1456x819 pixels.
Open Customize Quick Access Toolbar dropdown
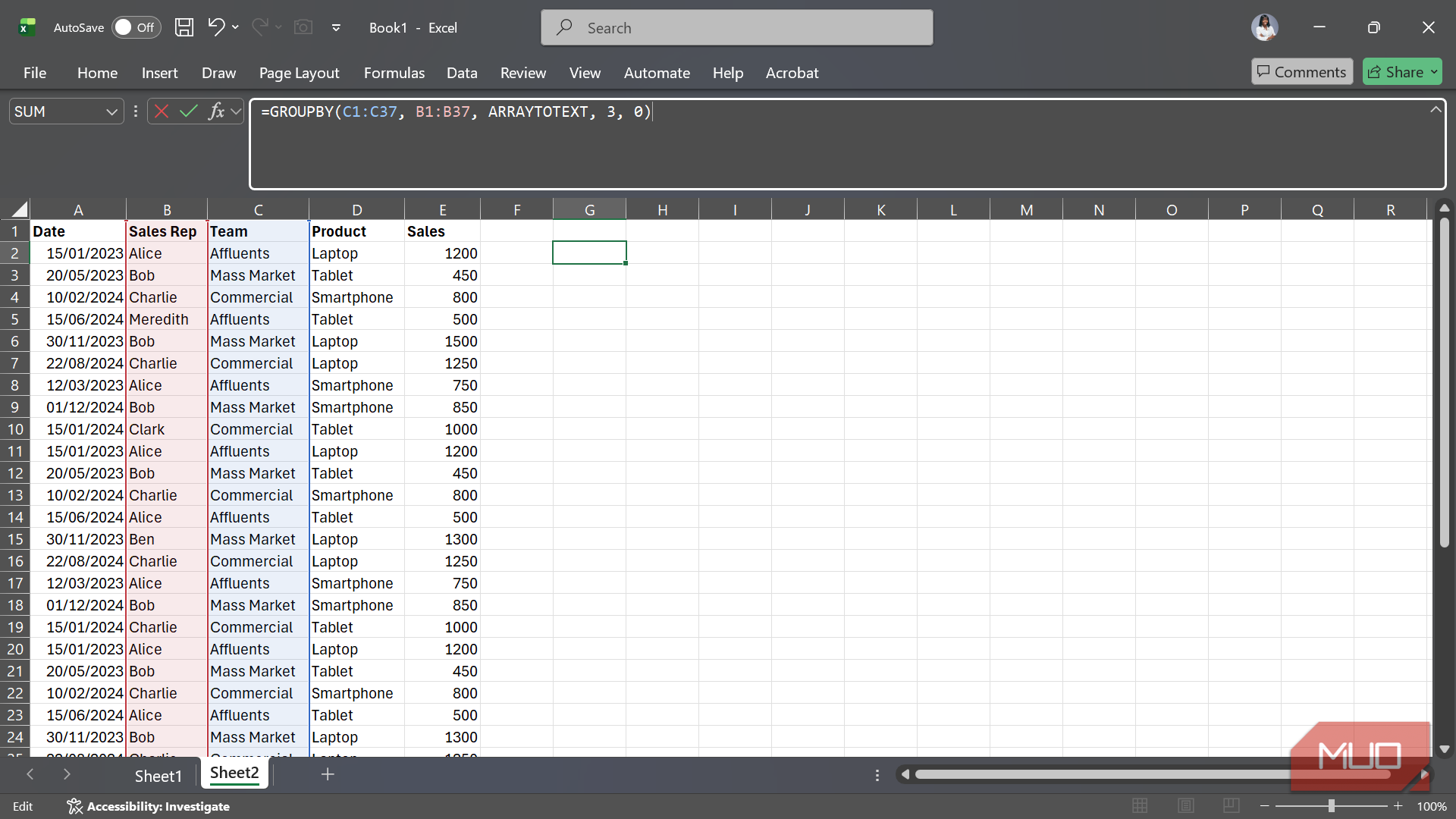(x=336, y=28)
